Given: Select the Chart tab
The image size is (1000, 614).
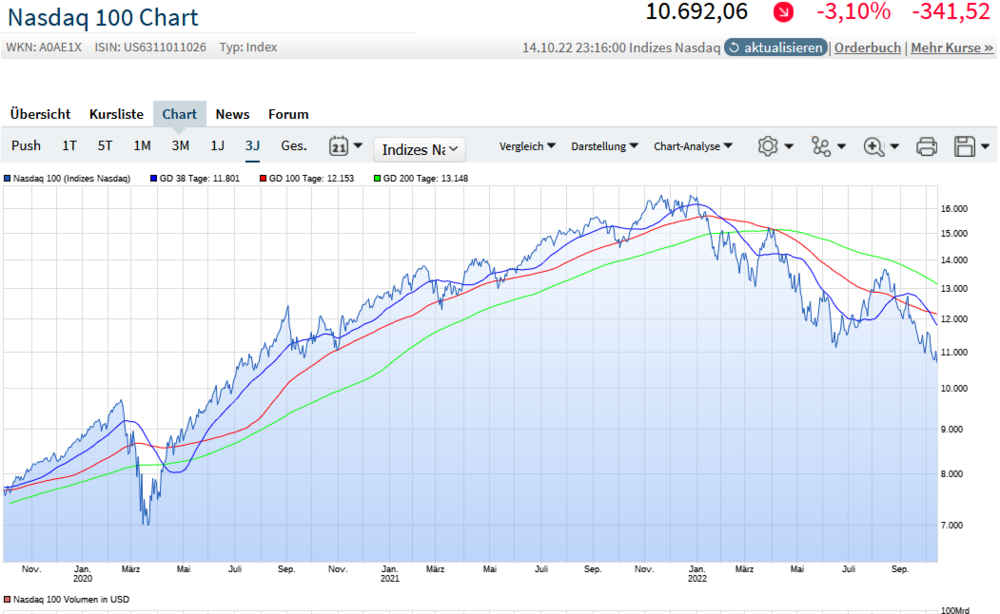Looking at the screenshot, I should coord(179,114).
